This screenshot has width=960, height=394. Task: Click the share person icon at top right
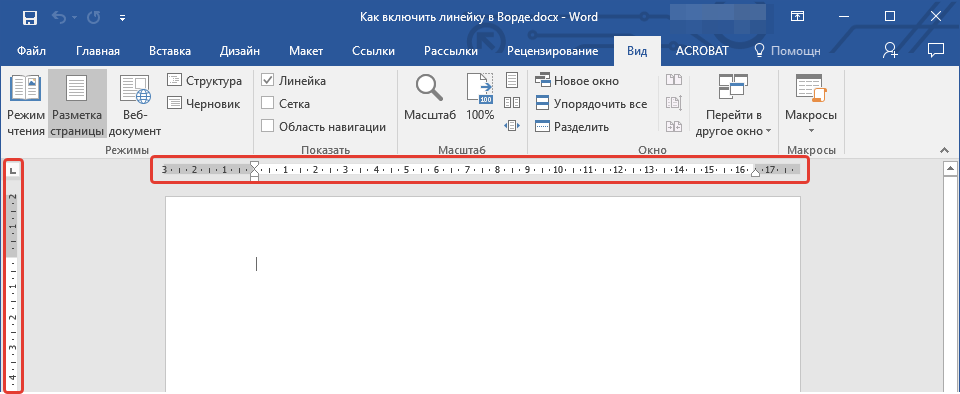click(x=890, y=51)
